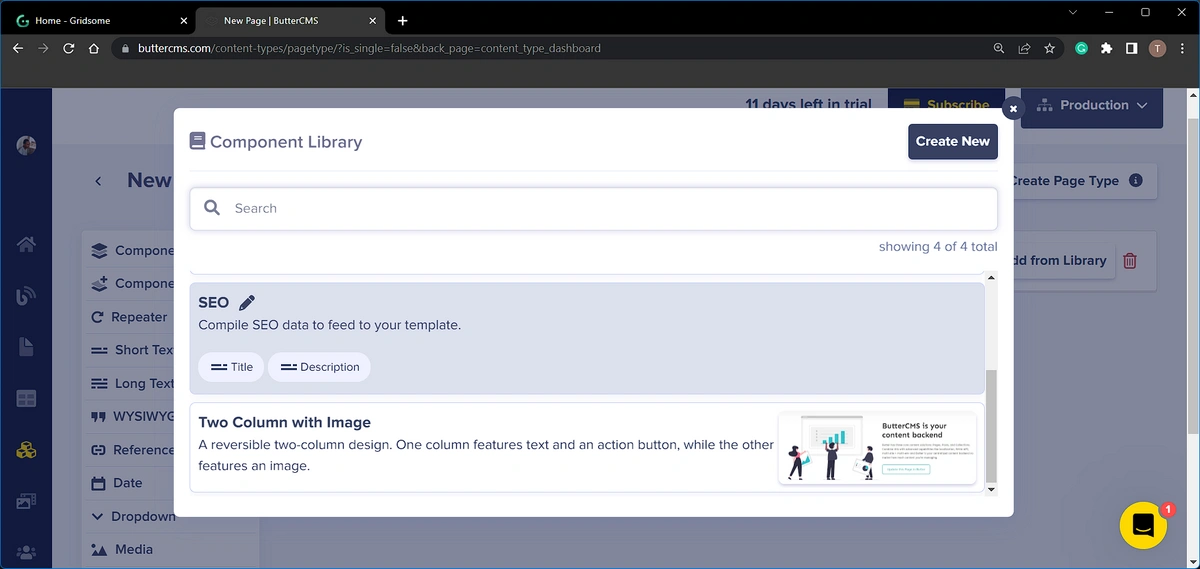Click the browser home icon
The image size is (1200, 569).
(93, 48)
